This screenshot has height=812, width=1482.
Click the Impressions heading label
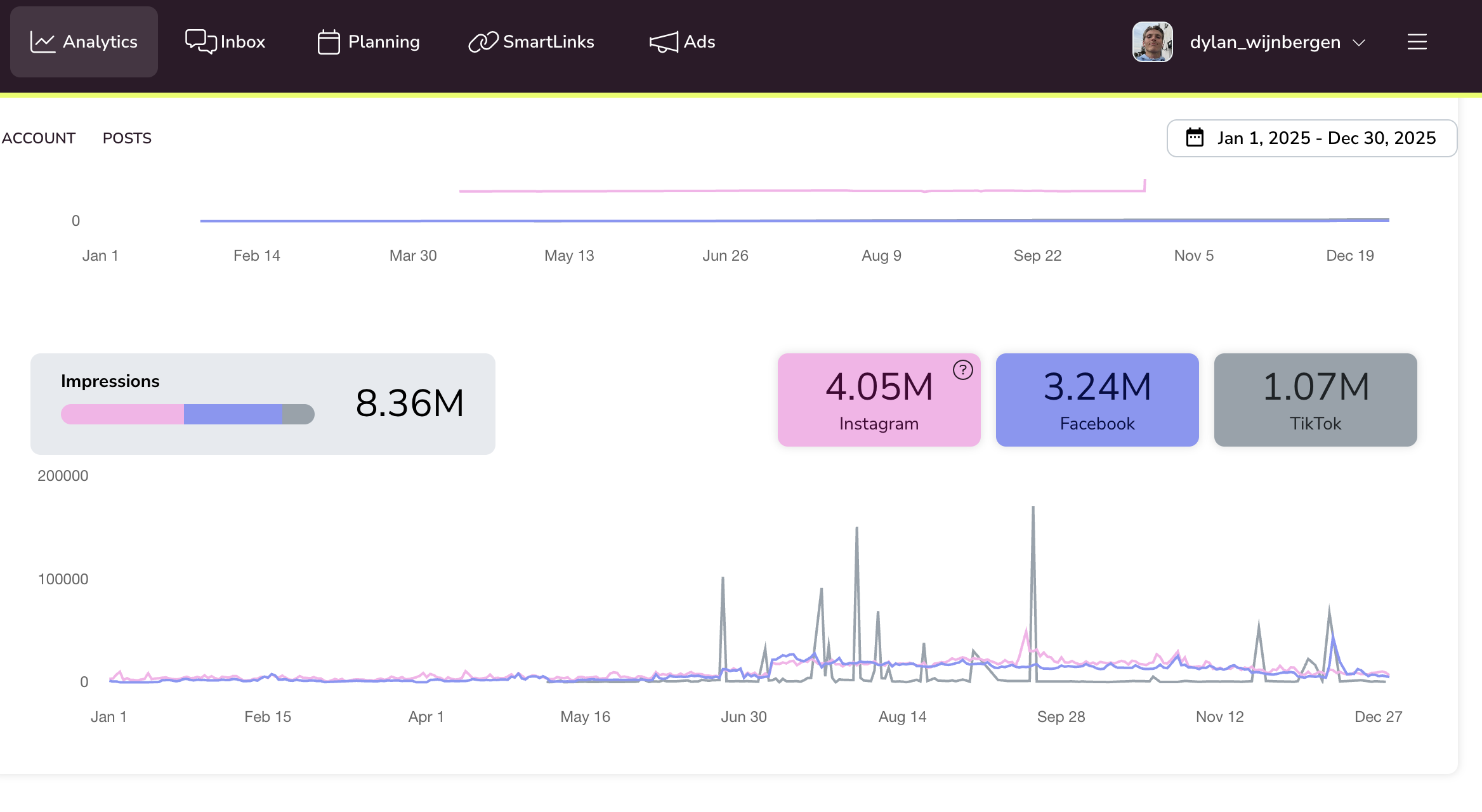click(x=110, y=381)
